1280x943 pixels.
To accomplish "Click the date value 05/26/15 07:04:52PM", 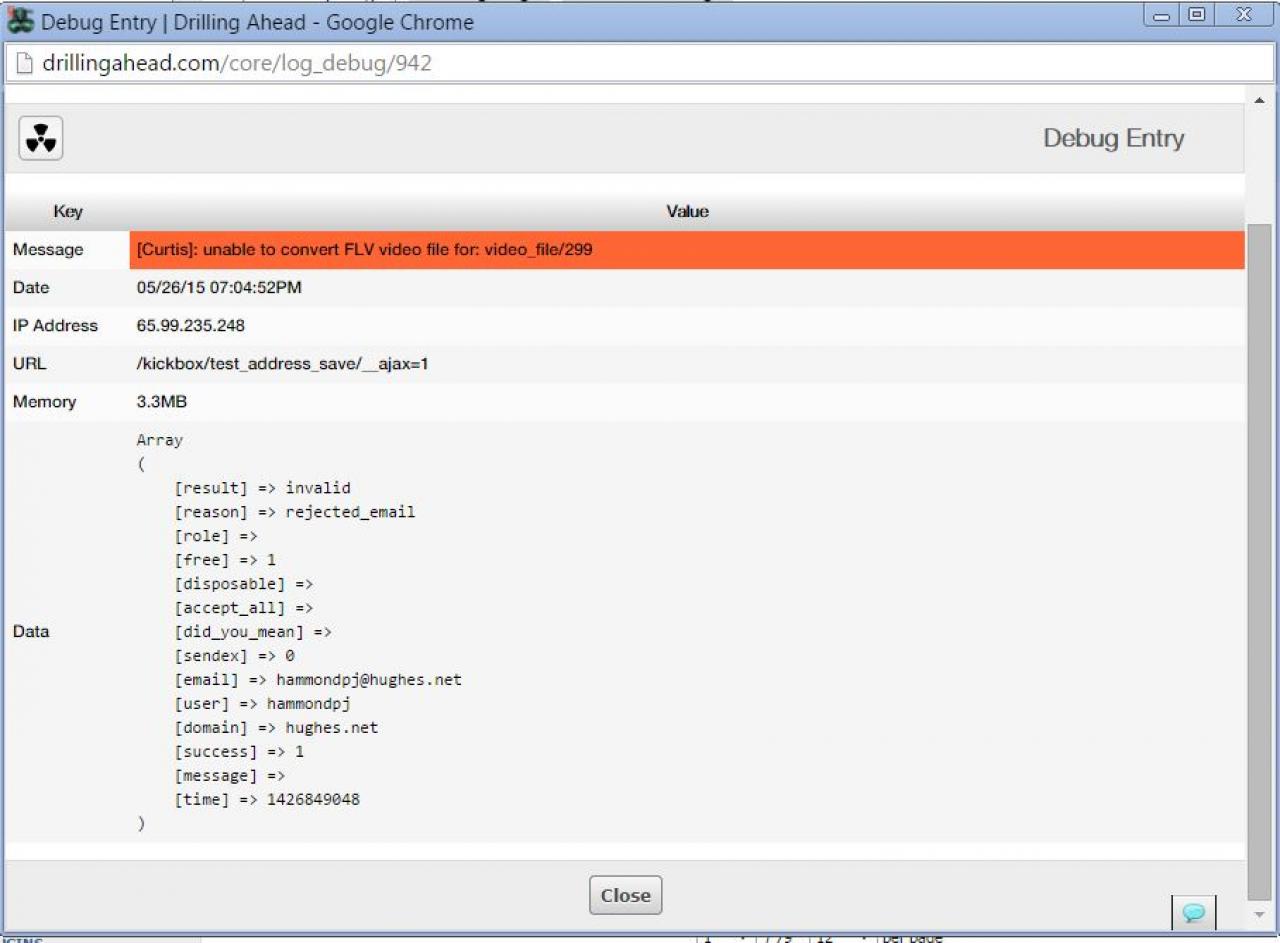I will (x=219, y=288).
